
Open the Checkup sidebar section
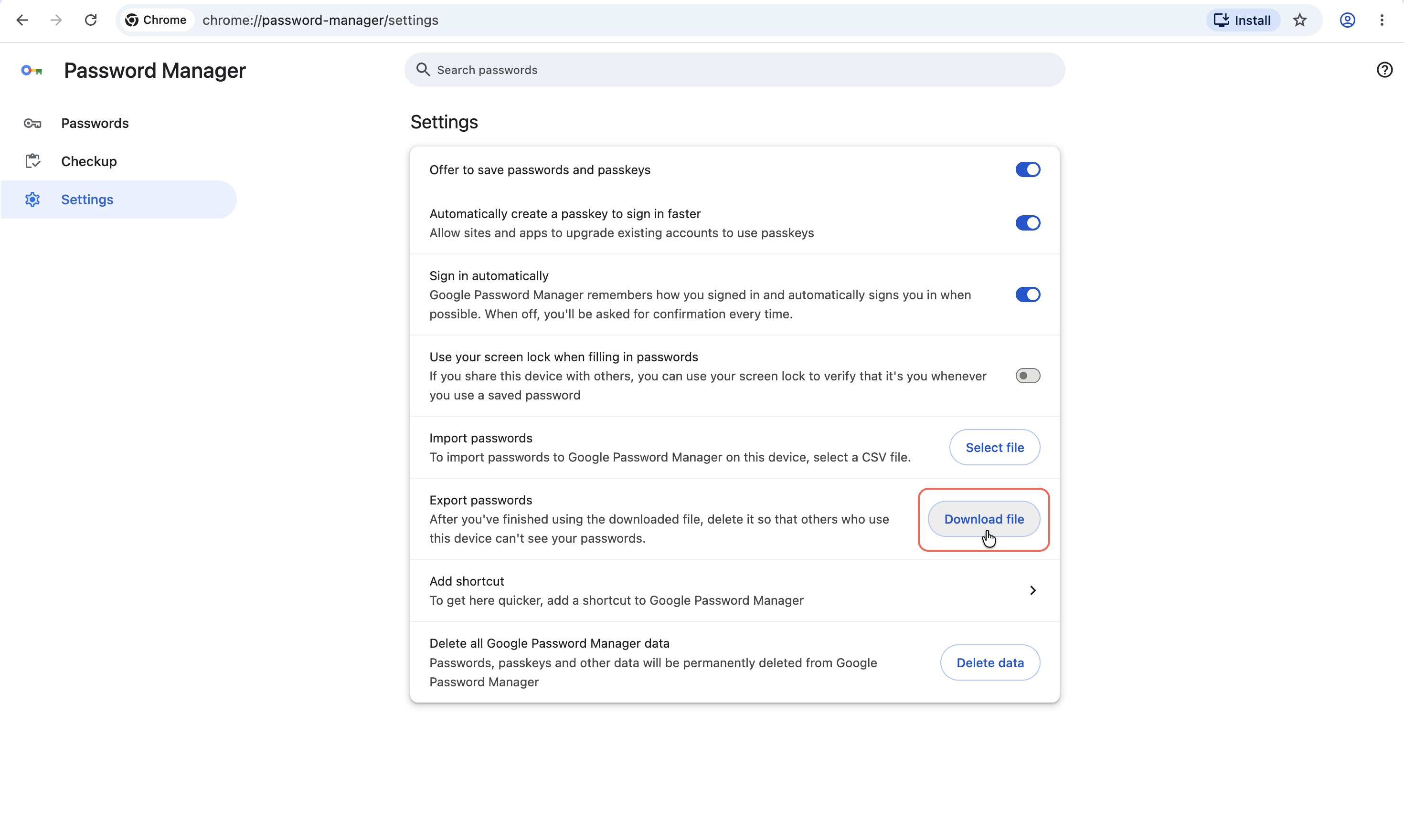[119, 161]
